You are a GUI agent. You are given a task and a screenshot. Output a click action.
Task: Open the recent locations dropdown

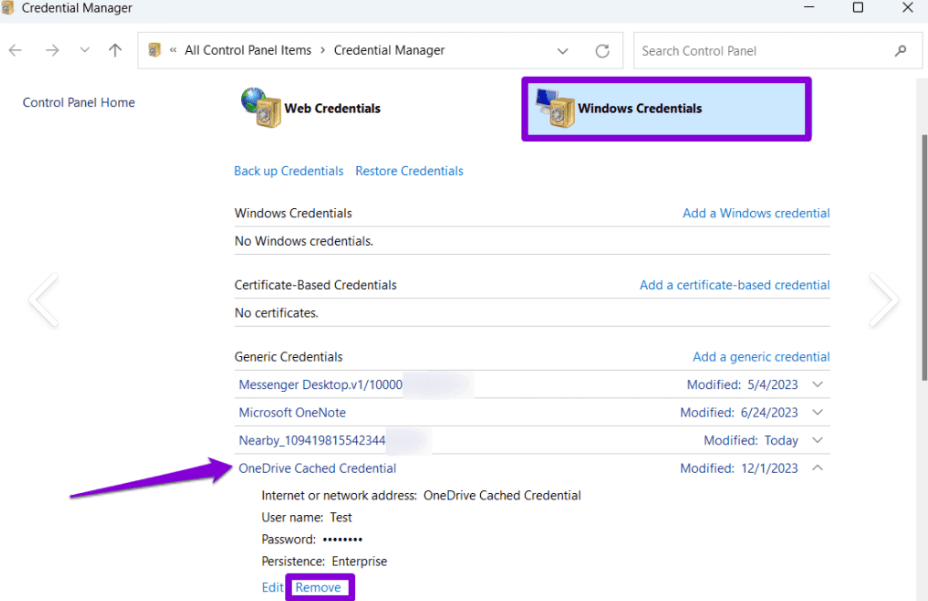[x=85, y=50]
